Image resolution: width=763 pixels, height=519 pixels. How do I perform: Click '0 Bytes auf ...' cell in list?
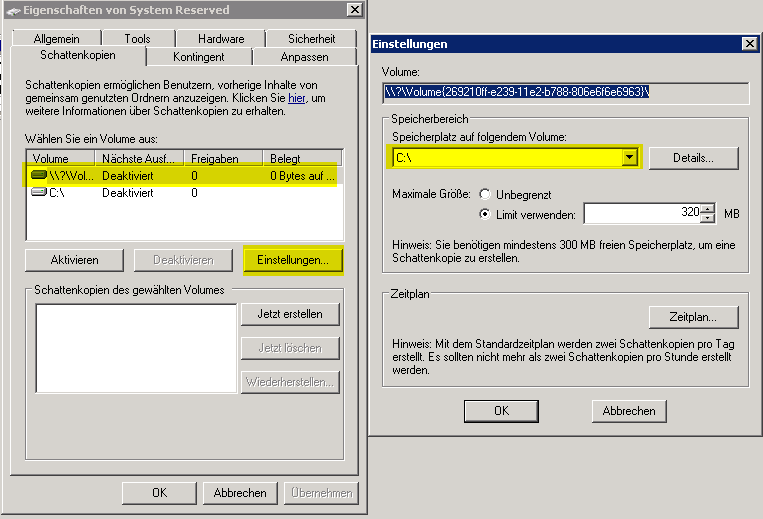point(302,176)
